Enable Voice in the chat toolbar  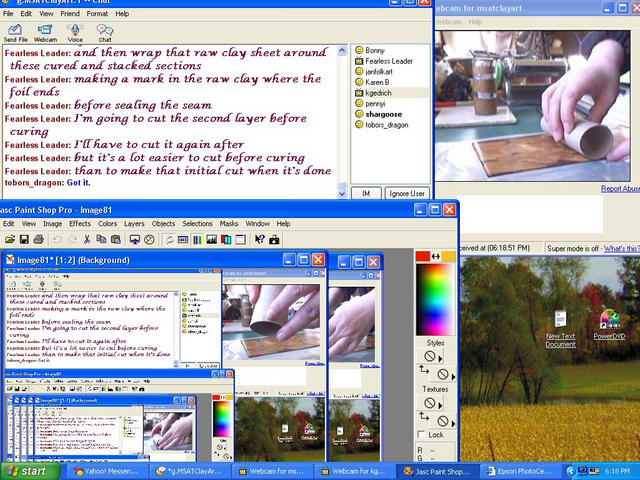[75, 33]
